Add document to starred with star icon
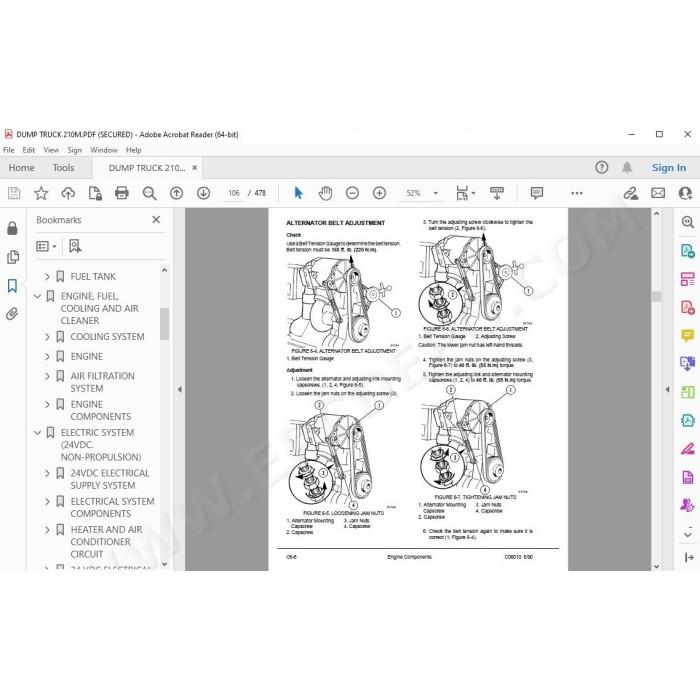This screenshot has width=700, height=700. click(x=41, y=193)
